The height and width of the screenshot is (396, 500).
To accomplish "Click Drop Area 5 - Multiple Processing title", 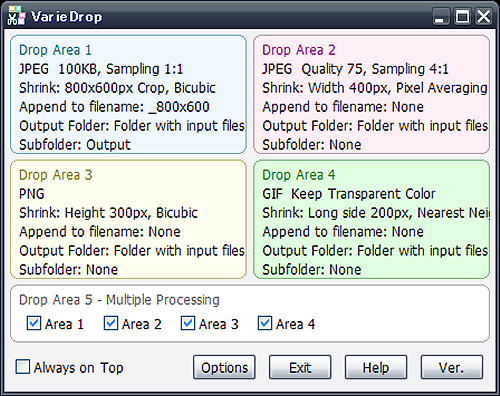I will pos(119,300).
